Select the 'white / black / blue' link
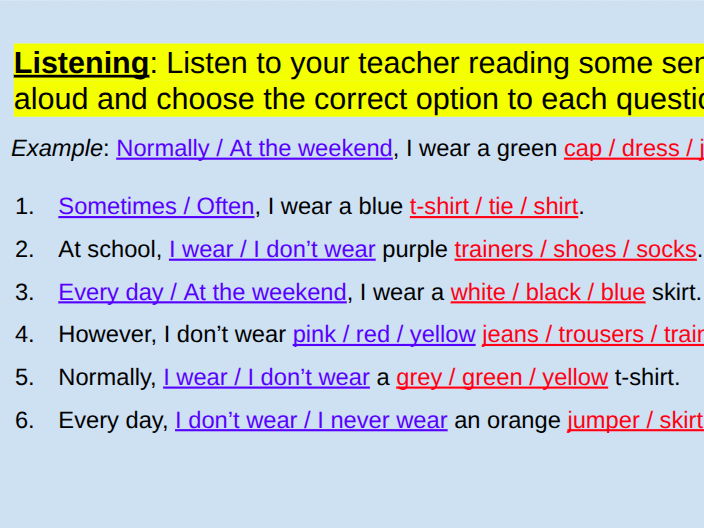 click(547, 293)
